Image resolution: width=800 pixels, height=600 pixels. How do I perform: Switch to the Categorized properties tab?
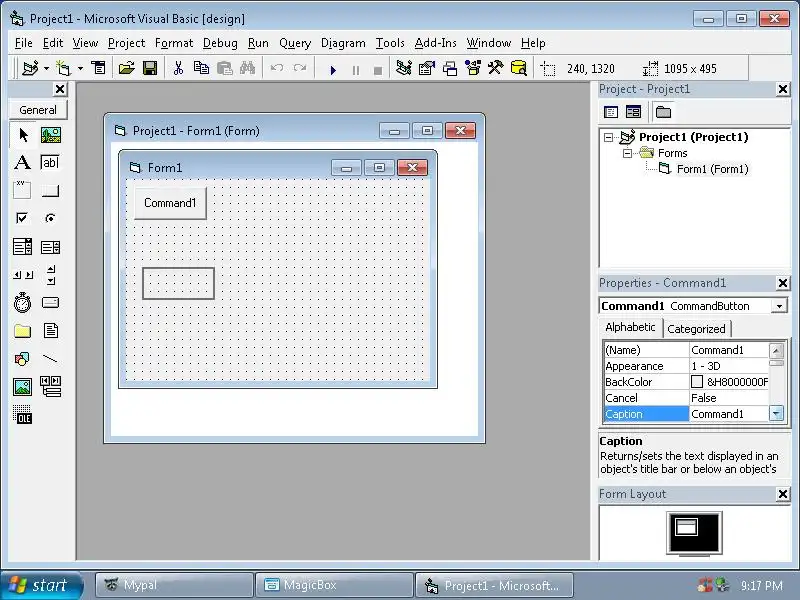click(x=696, y=329)
